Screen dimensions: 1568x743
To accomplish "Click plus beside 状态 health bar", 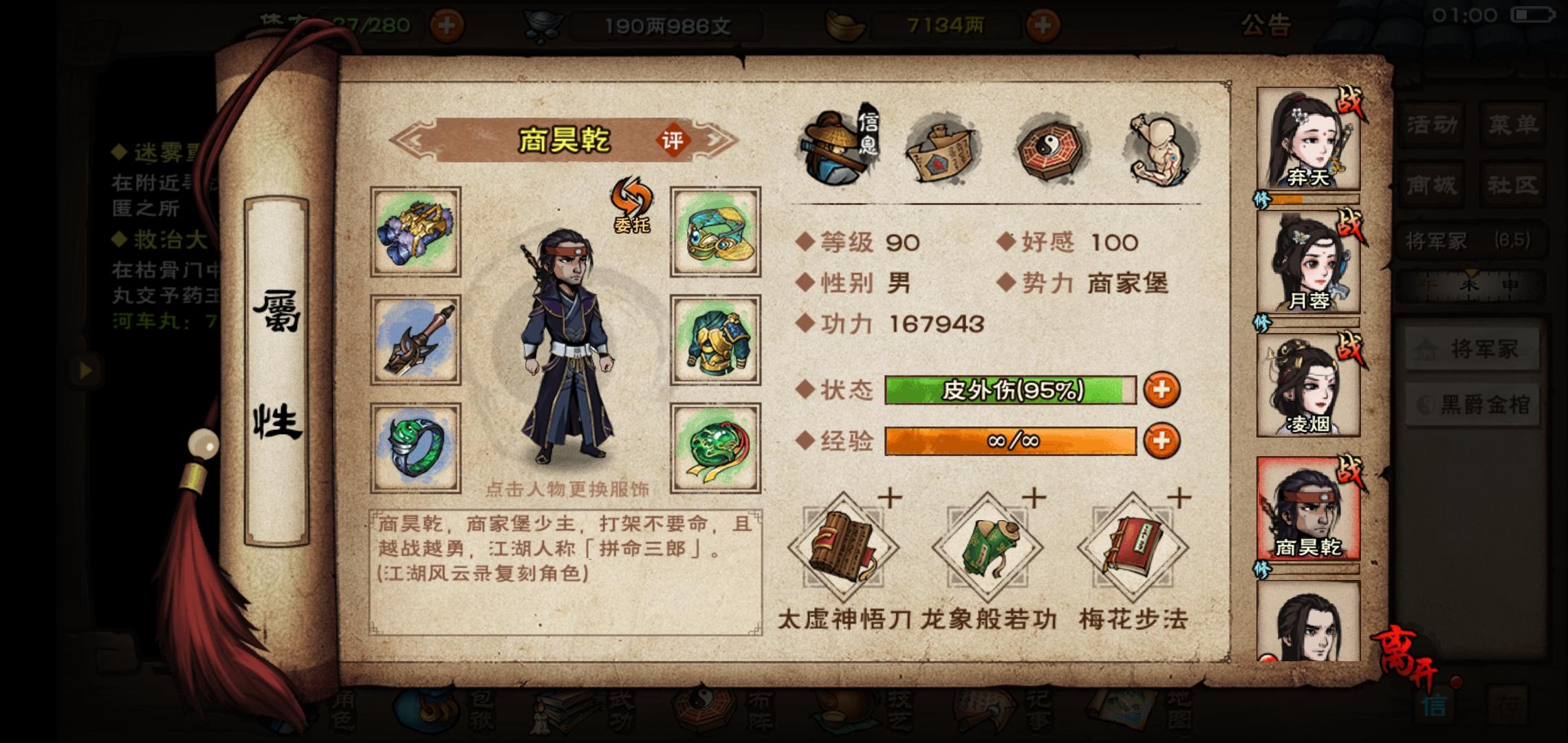I will click(x=1162, y=389).
